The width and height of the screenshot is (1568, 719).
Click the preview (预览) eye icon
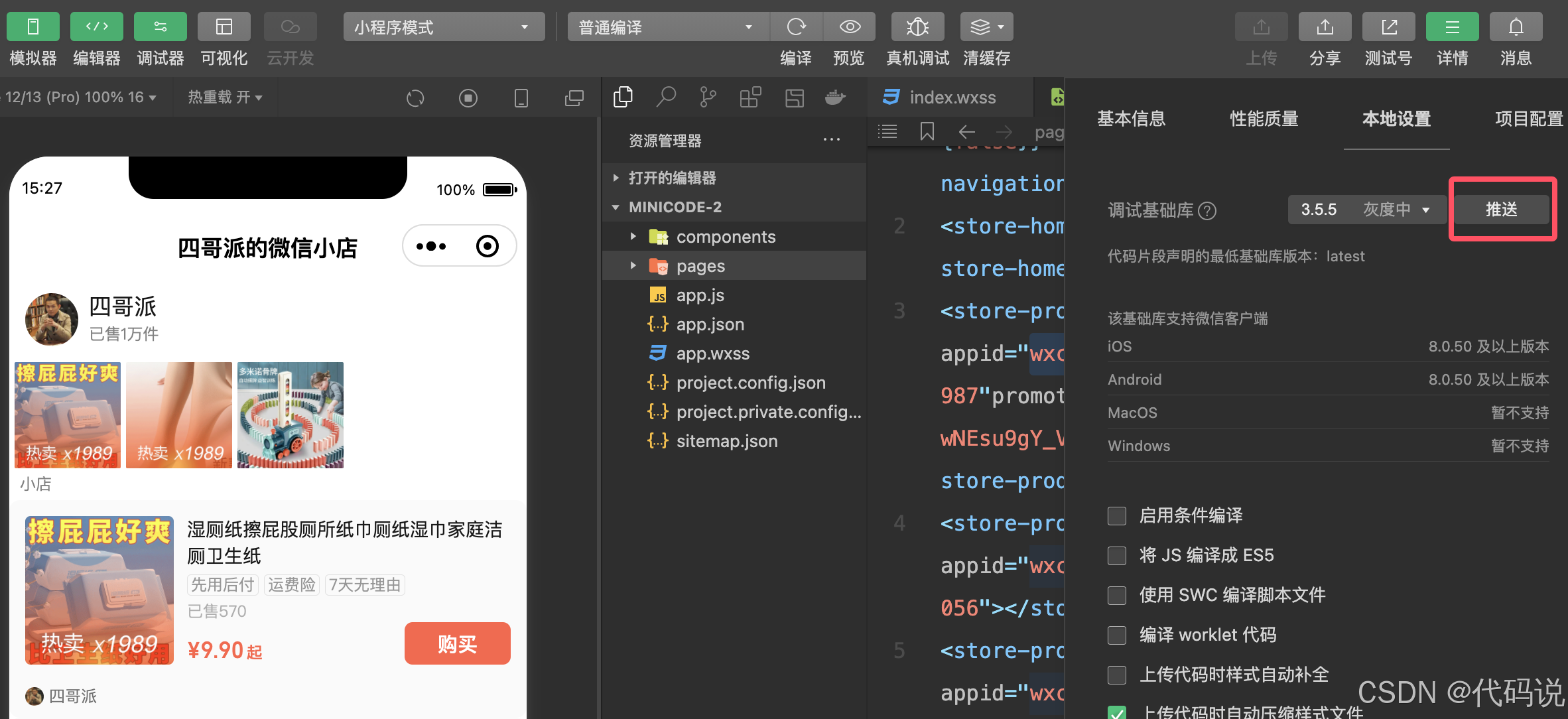pyautogui.click(x=849, y=27)
